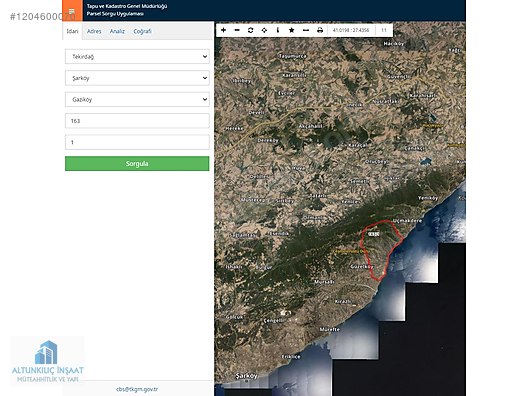This screenshot has height=396, width=528.
Task: Click the Hacıköy label on the map
Action: [394, 44]
